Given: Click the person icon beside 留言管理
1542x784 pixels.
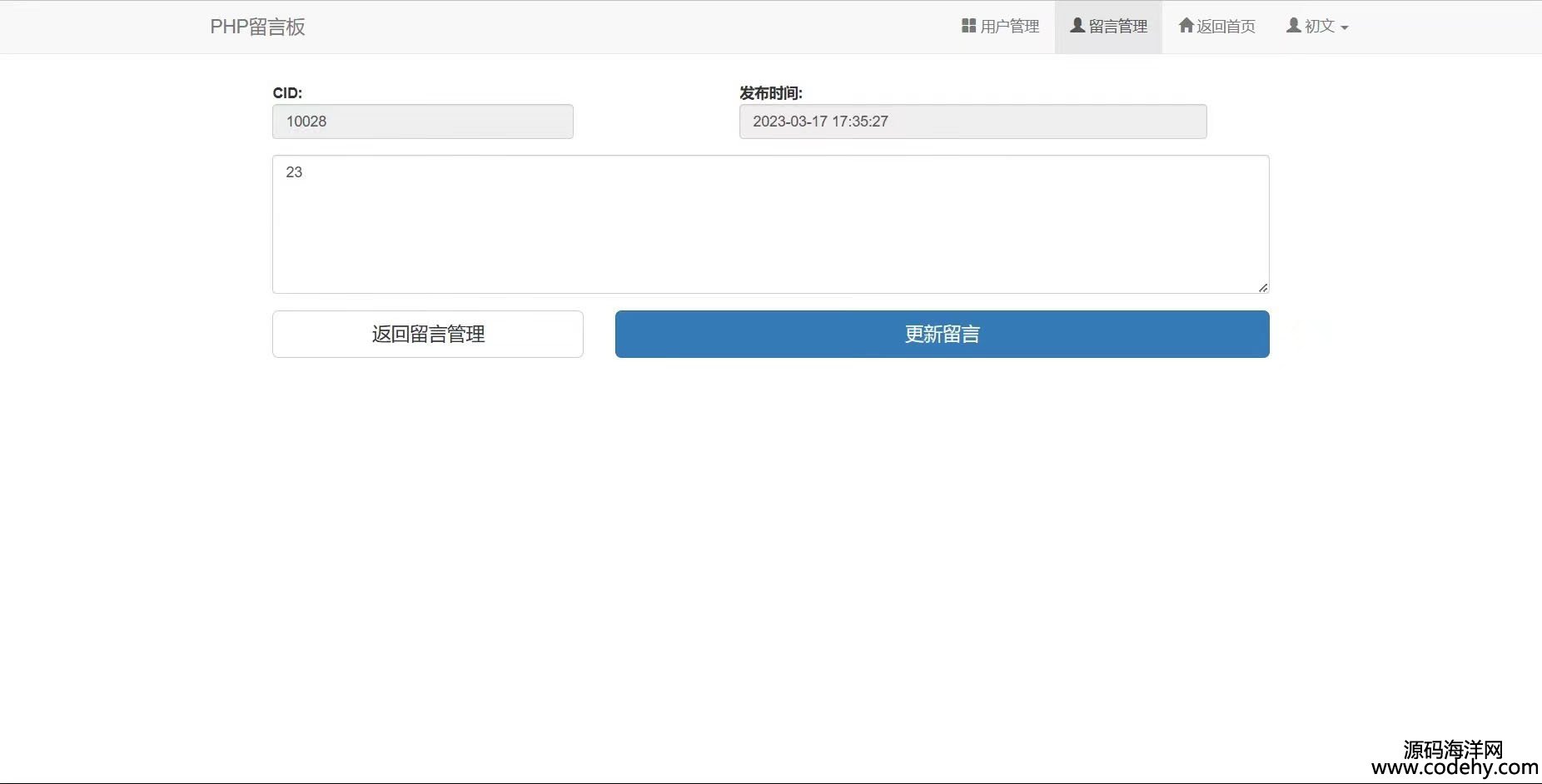Looking at the screenshot, I should tap(1077, 26).
